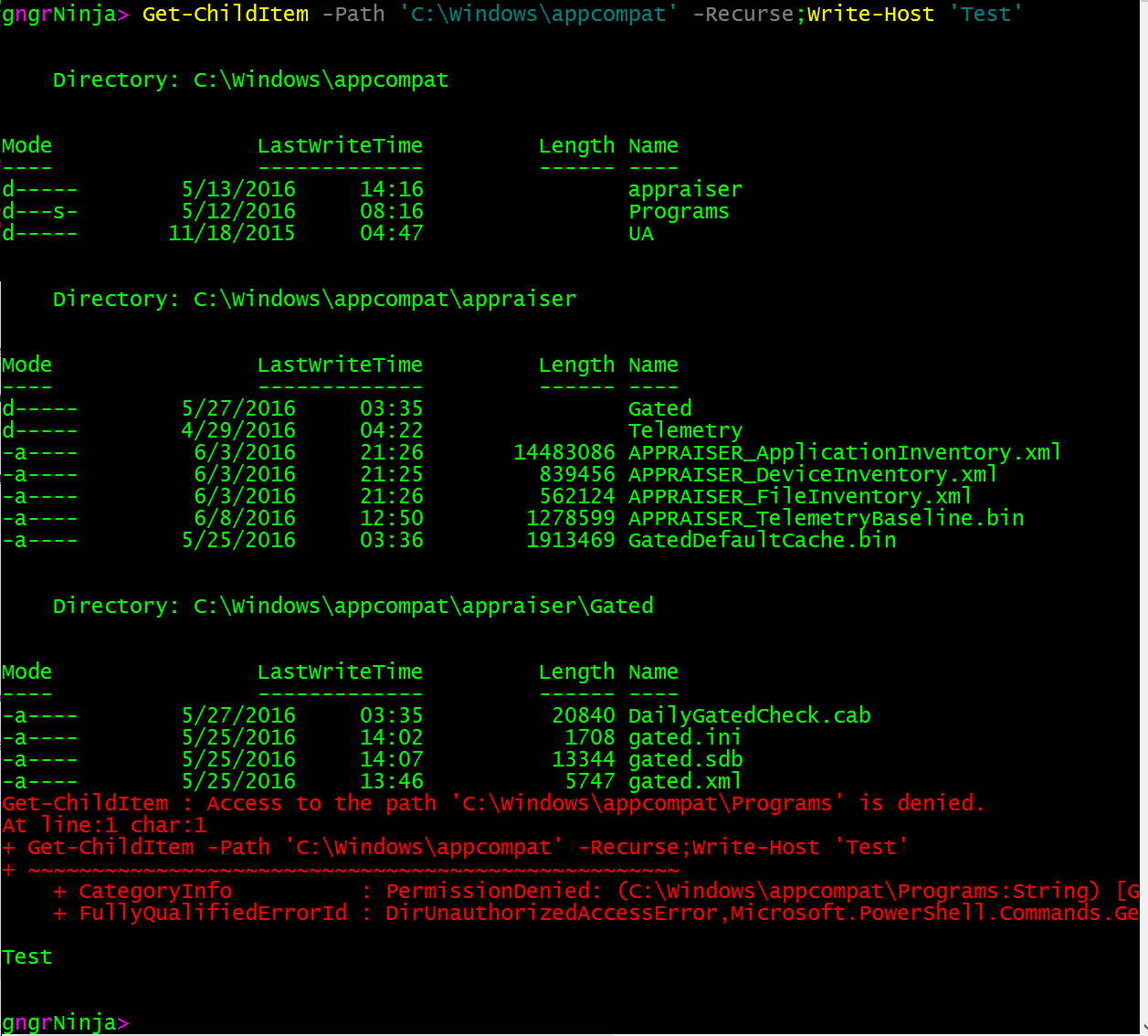This screenshot has height=1036, width=1148.
Task: Click the DirUnauthorizedAccessError error ID text
Action: (552, 913)
